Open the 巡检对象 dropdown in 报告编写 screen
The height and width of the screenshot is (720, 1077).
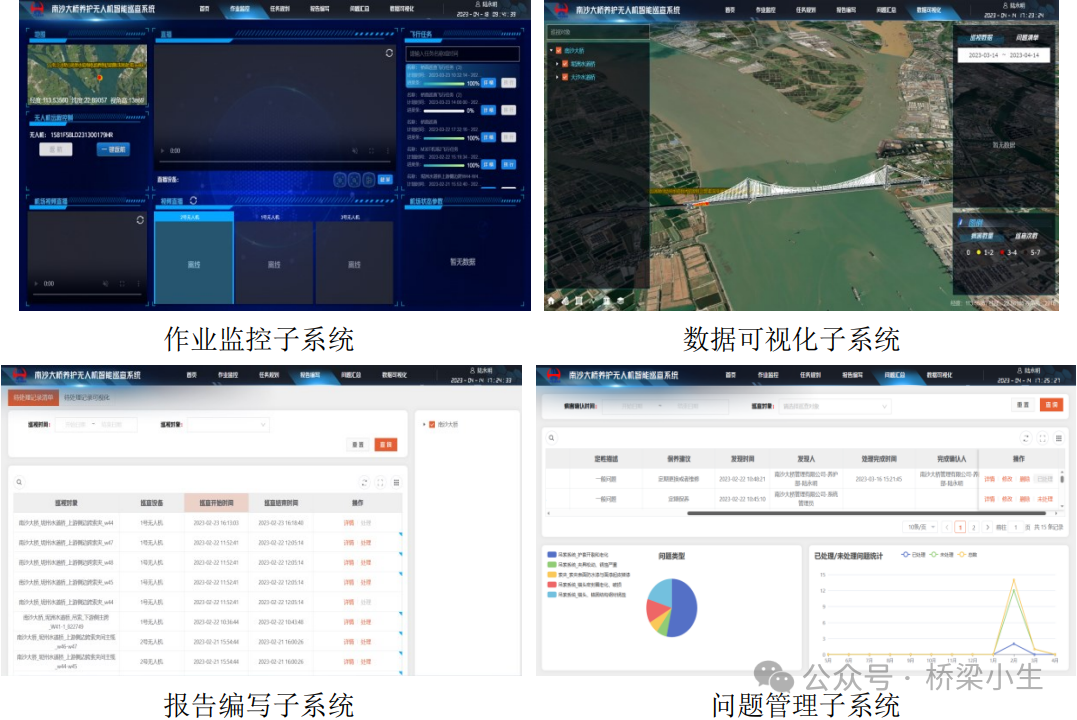[228, 425]
